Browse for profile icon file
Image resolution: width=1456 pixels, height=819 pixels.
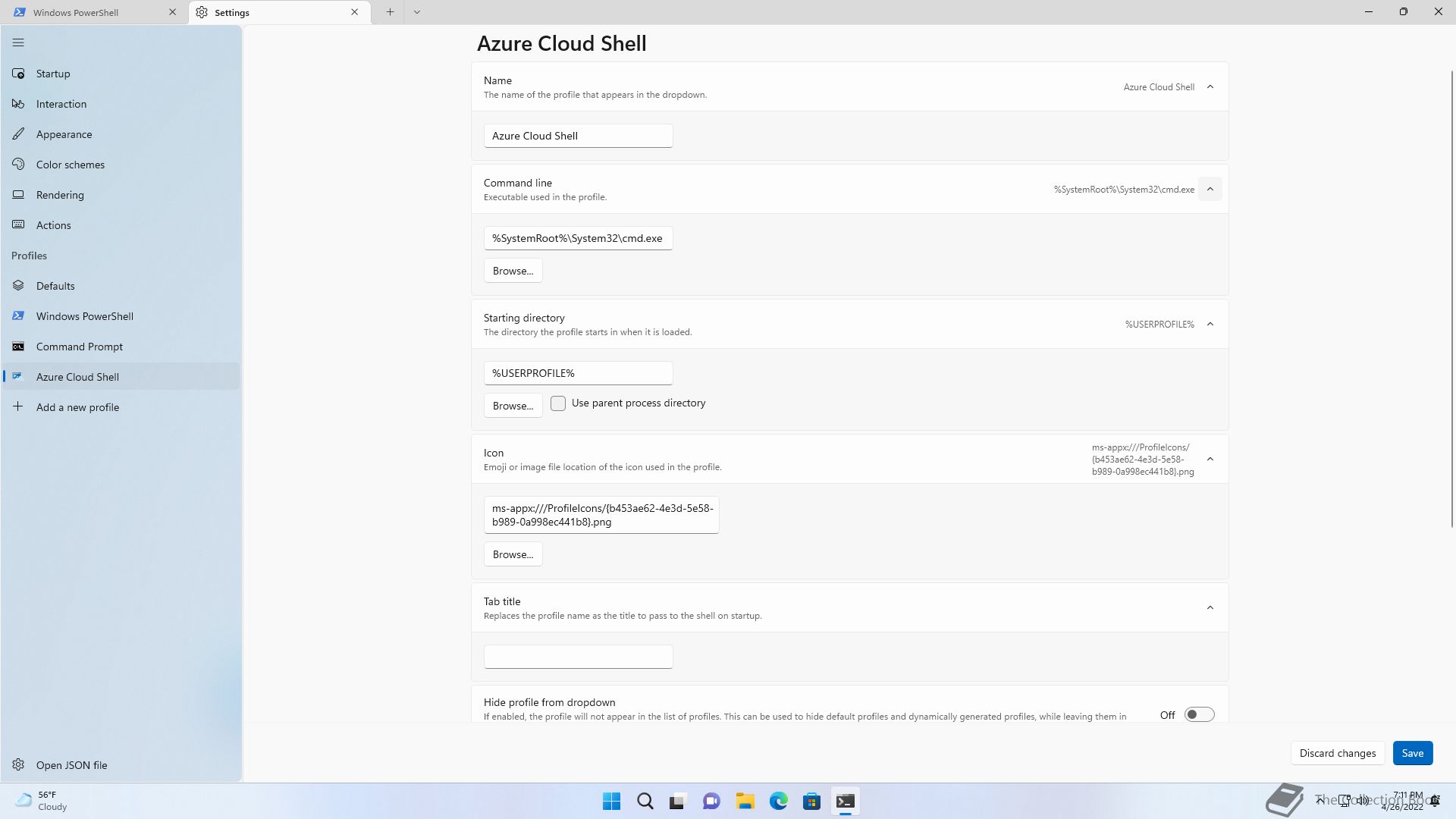point(513,554)
